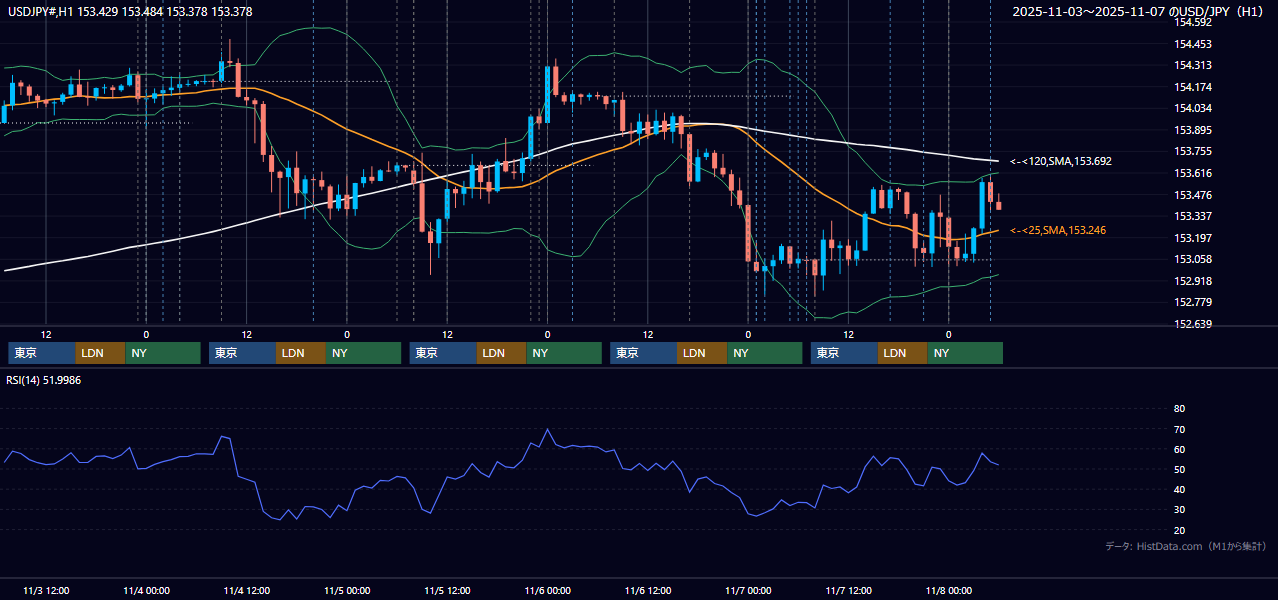Click the 152.779 price axis value
Screen dimensions: 1278x600
pos(1192,302)
